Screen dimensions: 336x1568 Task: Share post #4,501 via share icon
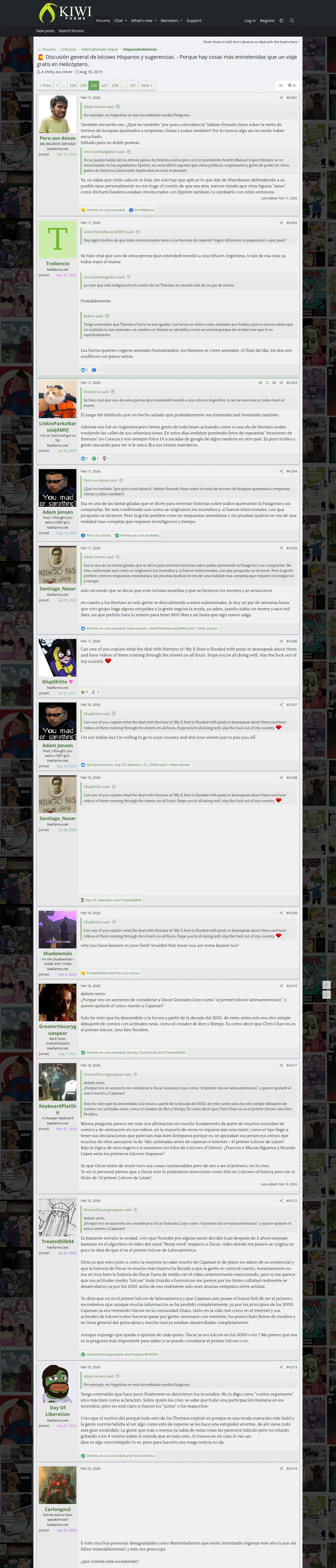click(281, 97)
